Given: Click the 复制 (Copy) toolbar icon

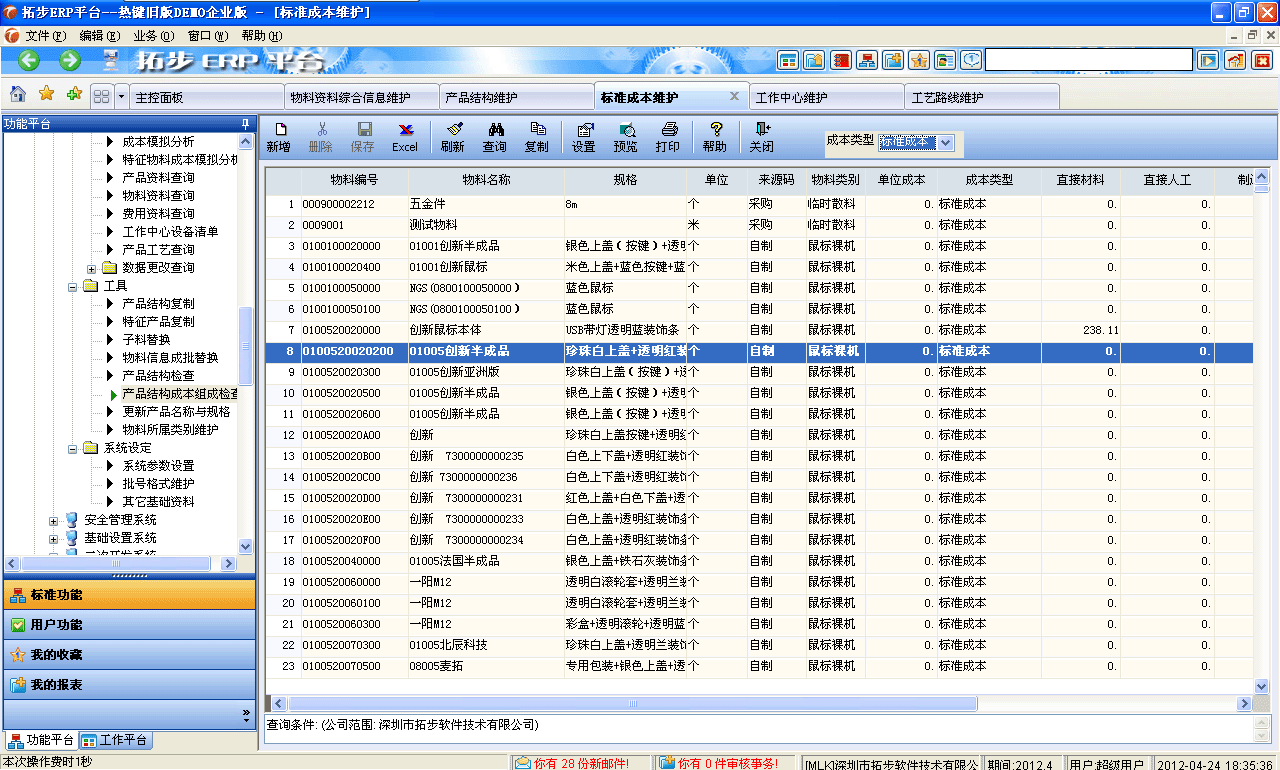Looking at the screenshot, I should click(x=538, y=135).
